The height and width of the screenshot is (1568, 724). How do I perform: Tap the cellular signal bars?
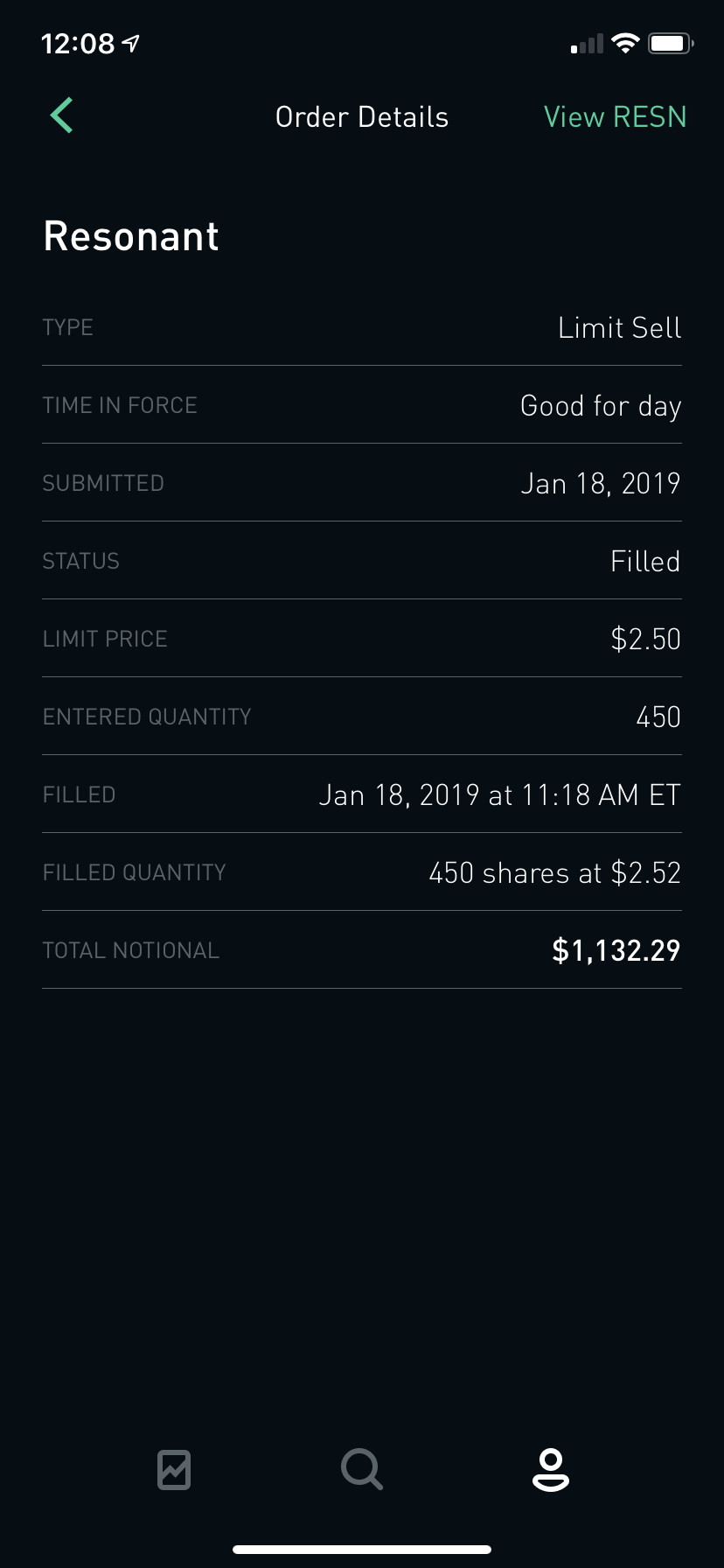coord(587,44)
